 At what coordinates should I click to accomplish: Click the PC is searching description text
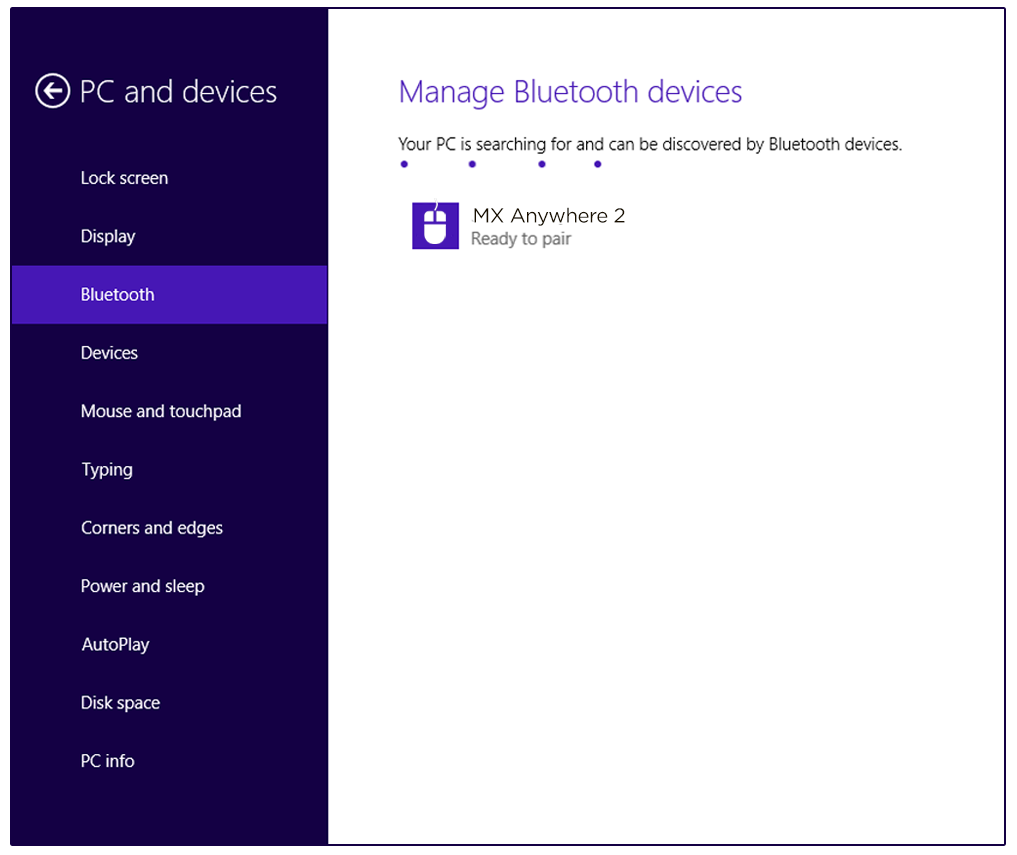tap(650, 144)
